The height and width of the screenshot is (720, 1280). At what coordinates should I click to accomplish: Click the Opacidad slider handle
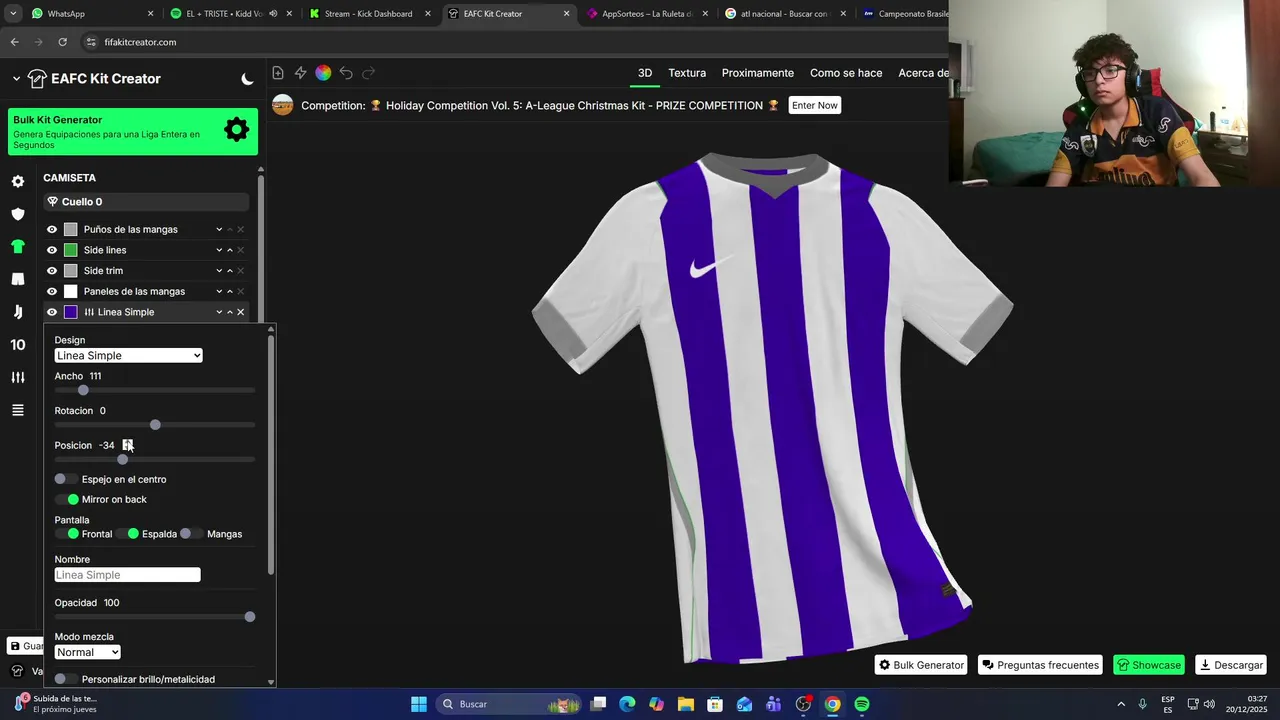tap(250, 617)
